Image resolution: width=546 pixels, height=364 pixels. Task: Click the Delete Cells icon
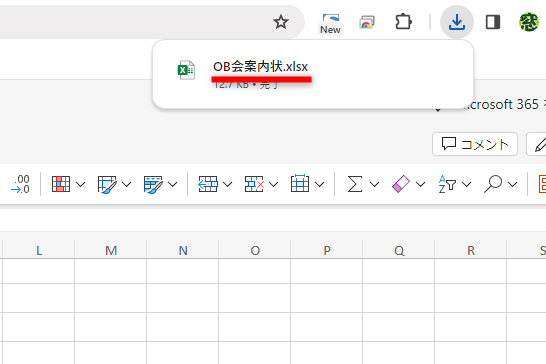click(254, 184)
